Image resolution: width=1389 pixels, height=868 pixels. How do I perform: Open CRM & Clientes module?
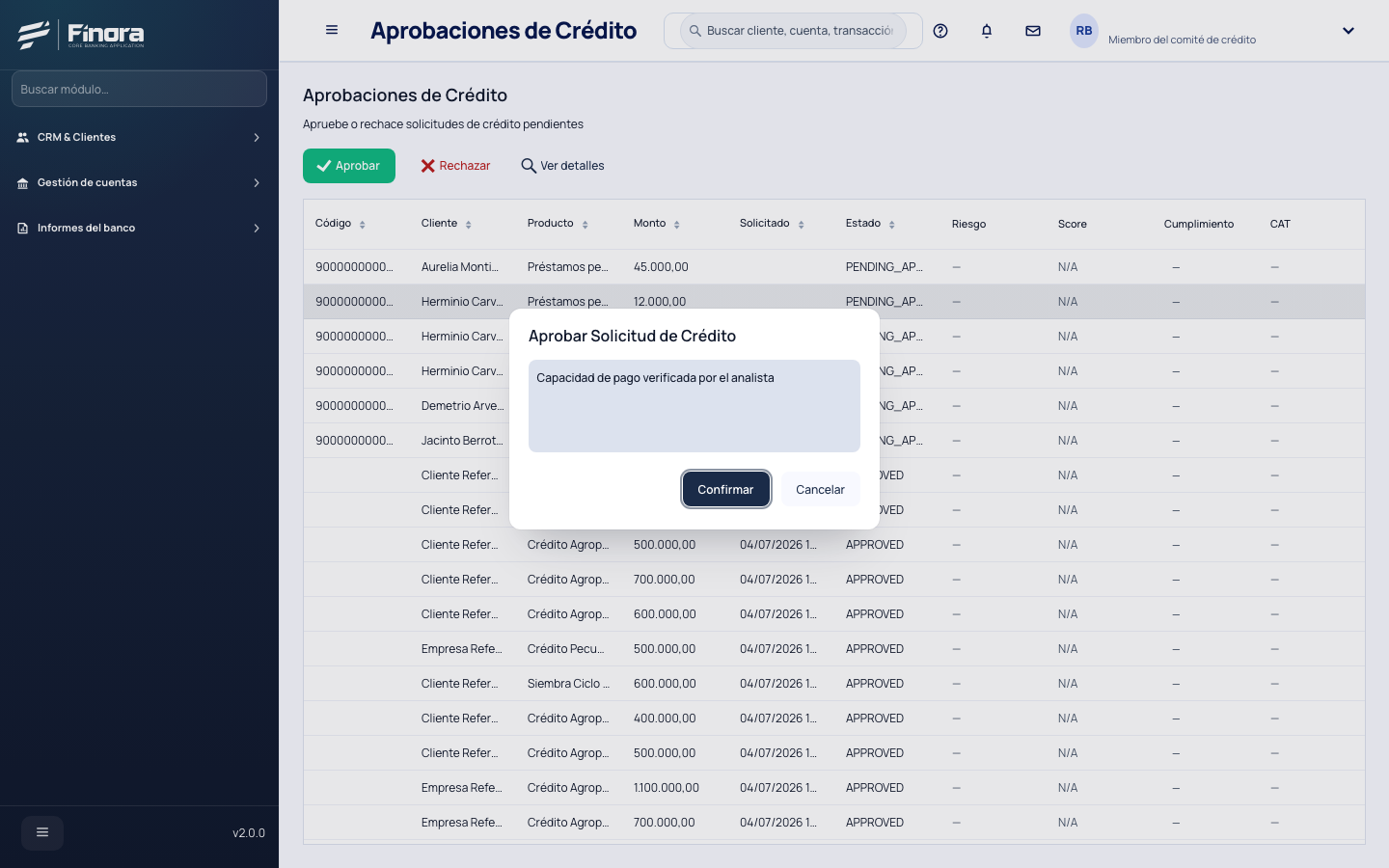139,138
